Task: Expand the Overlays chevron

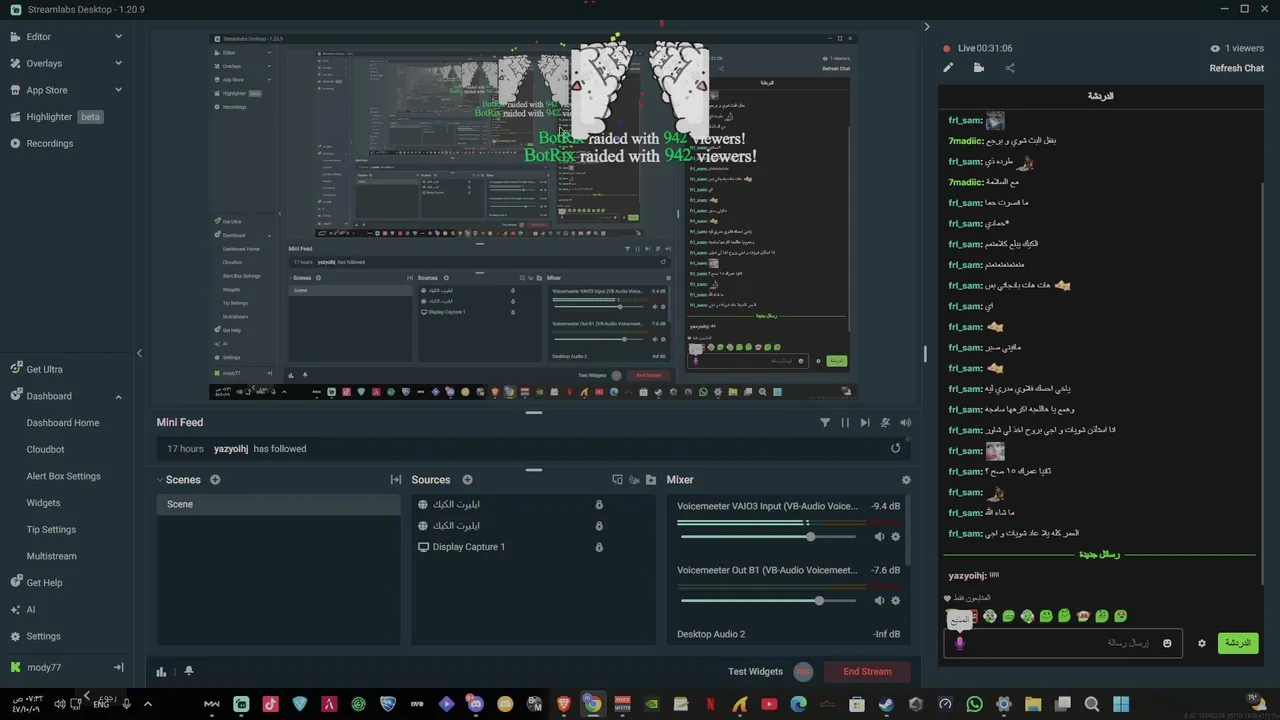Action: [x=118, y=63]
